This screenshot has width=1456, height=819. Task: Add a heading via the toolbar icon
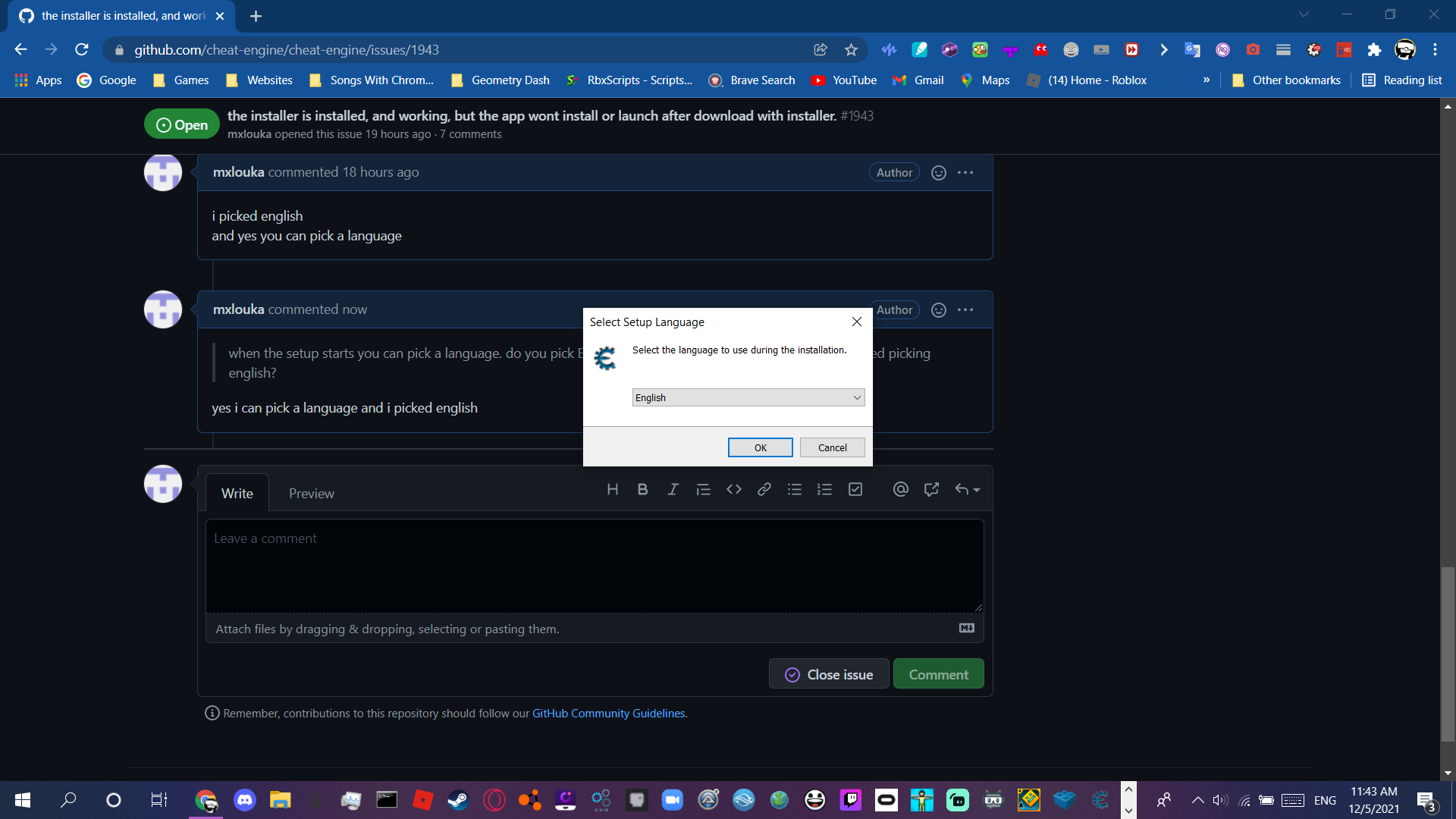[612, 489]
